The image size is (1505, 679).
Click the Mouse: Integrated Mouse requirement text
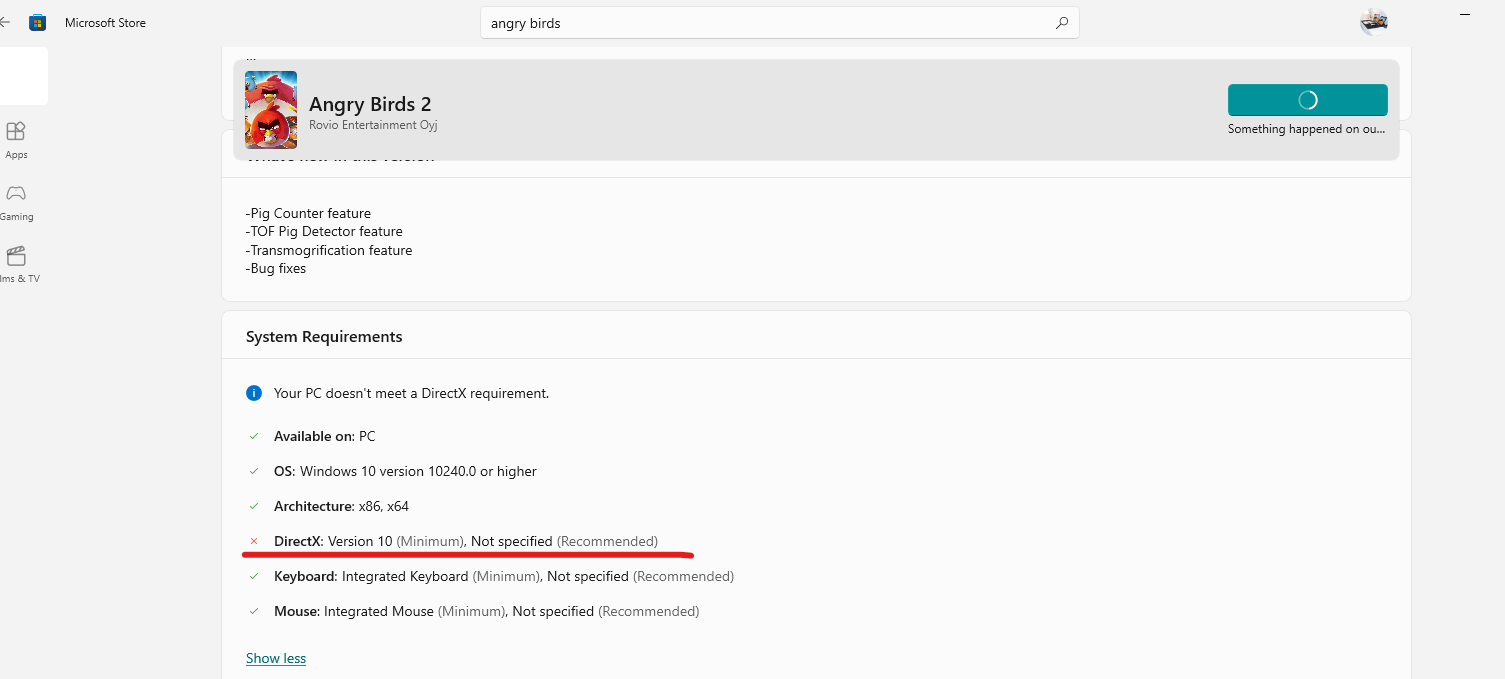(x=486, y=611)
